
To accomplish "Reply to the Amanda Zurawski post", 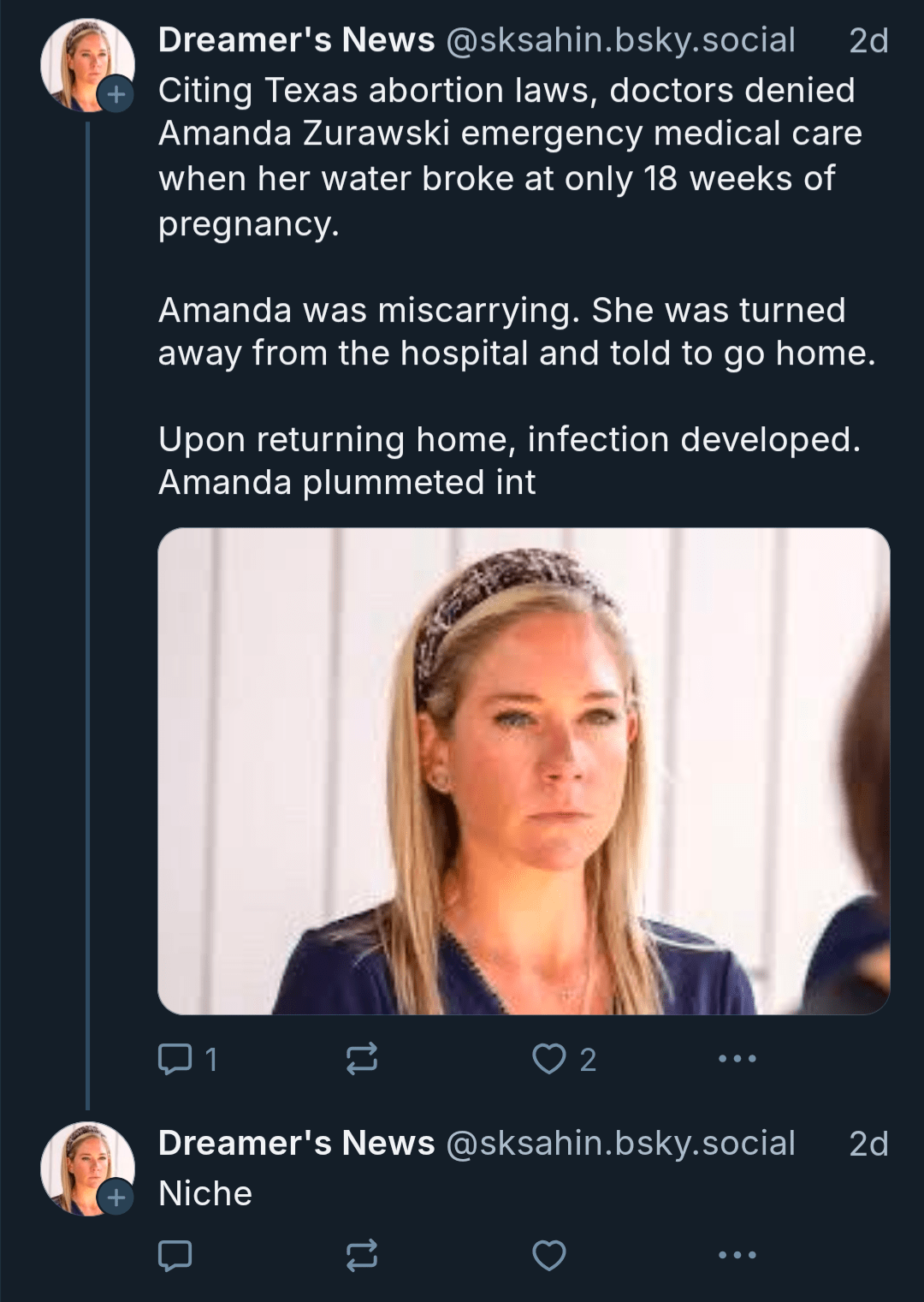I will [x=175, y=1060].
